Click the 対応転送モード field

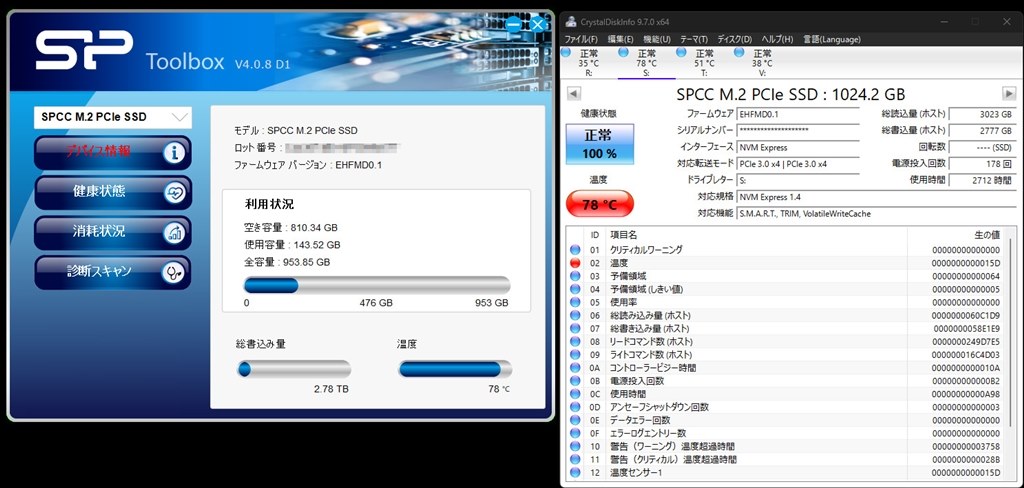(x=798, y=164)
